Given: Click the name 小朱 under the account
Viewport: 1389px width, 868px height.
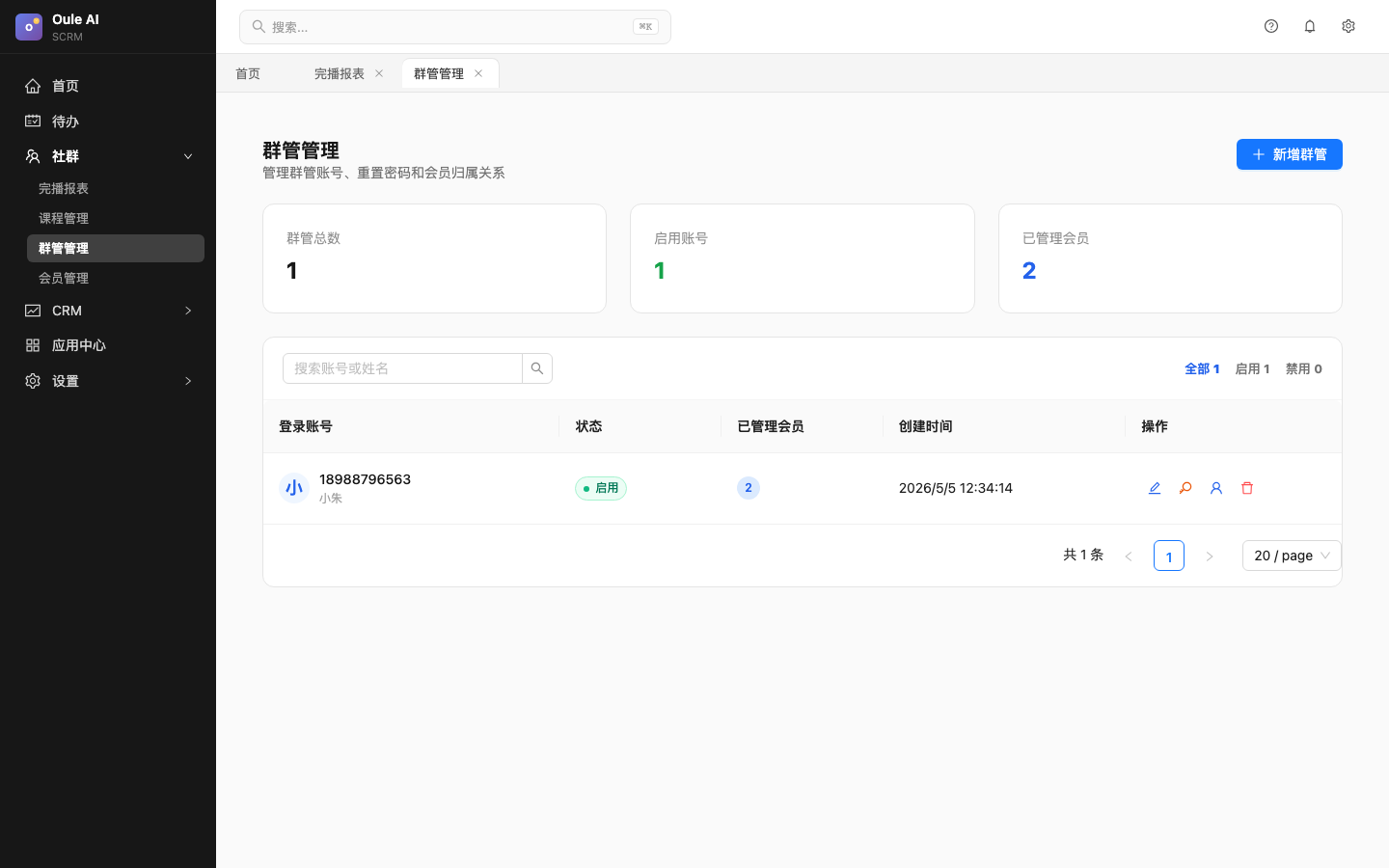Looking at the screenshot, I should coord(331,499).
